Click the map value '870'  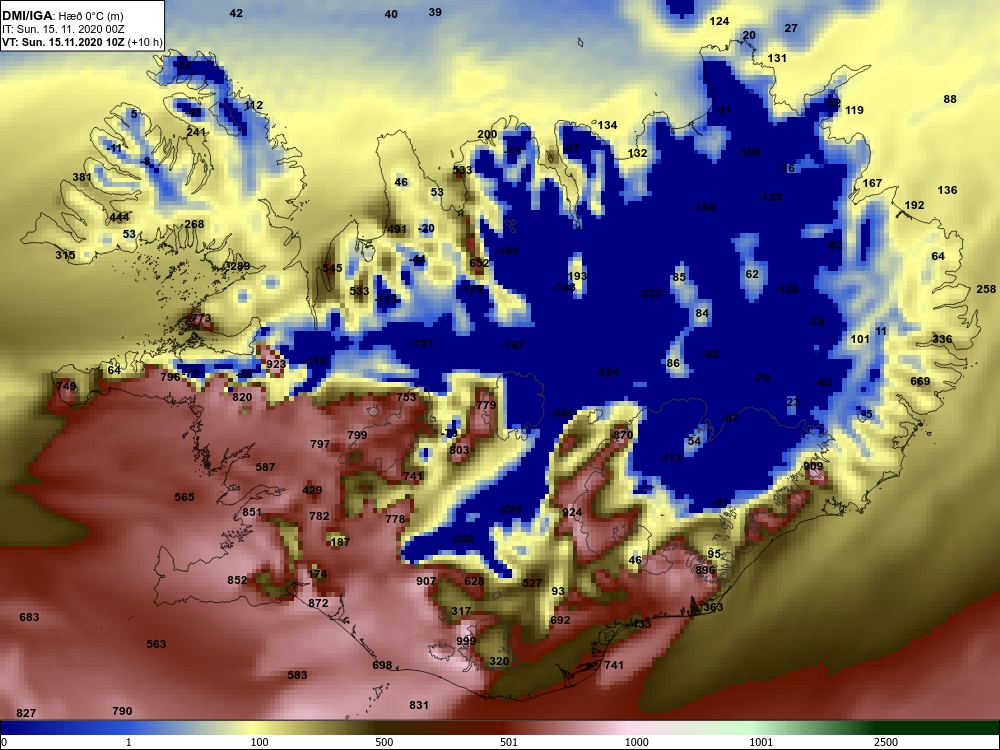tap(622, 436)
